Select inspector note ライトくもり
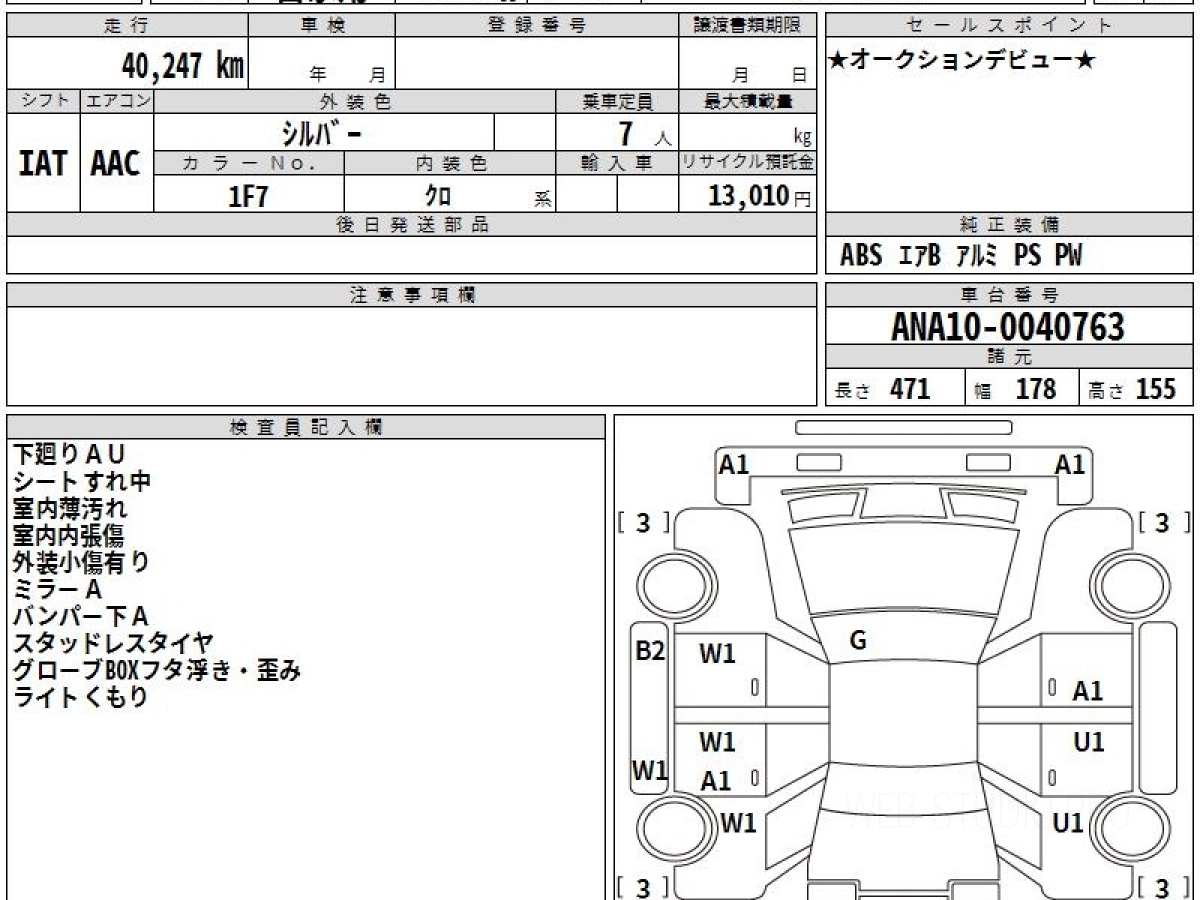 [81, 697]
